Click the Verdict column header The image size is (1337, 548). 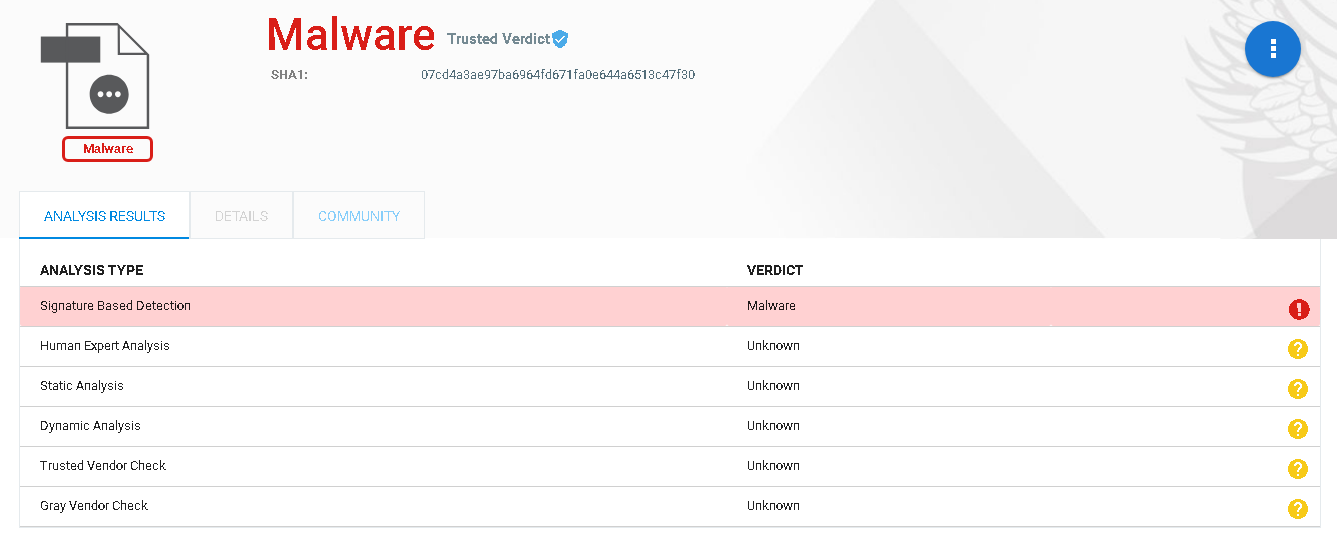coord(775,271)
